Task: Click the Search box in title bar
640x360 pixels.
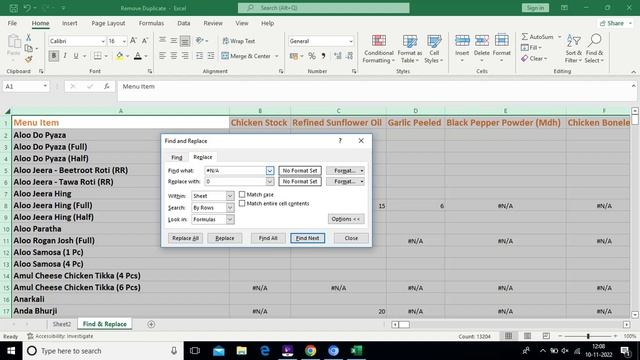Action: 324,8
